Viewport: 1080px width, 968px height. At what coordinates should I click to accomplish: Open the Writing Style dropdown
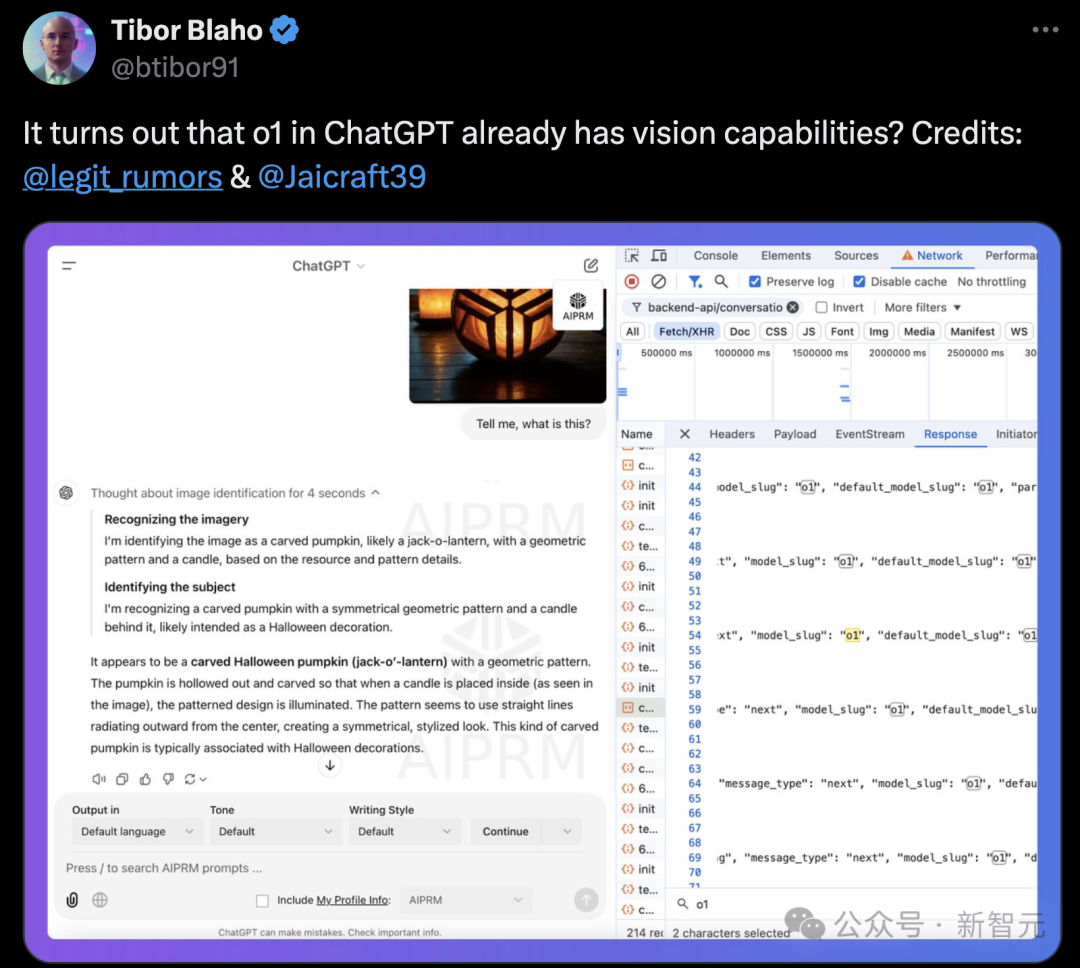pos(404,832)
